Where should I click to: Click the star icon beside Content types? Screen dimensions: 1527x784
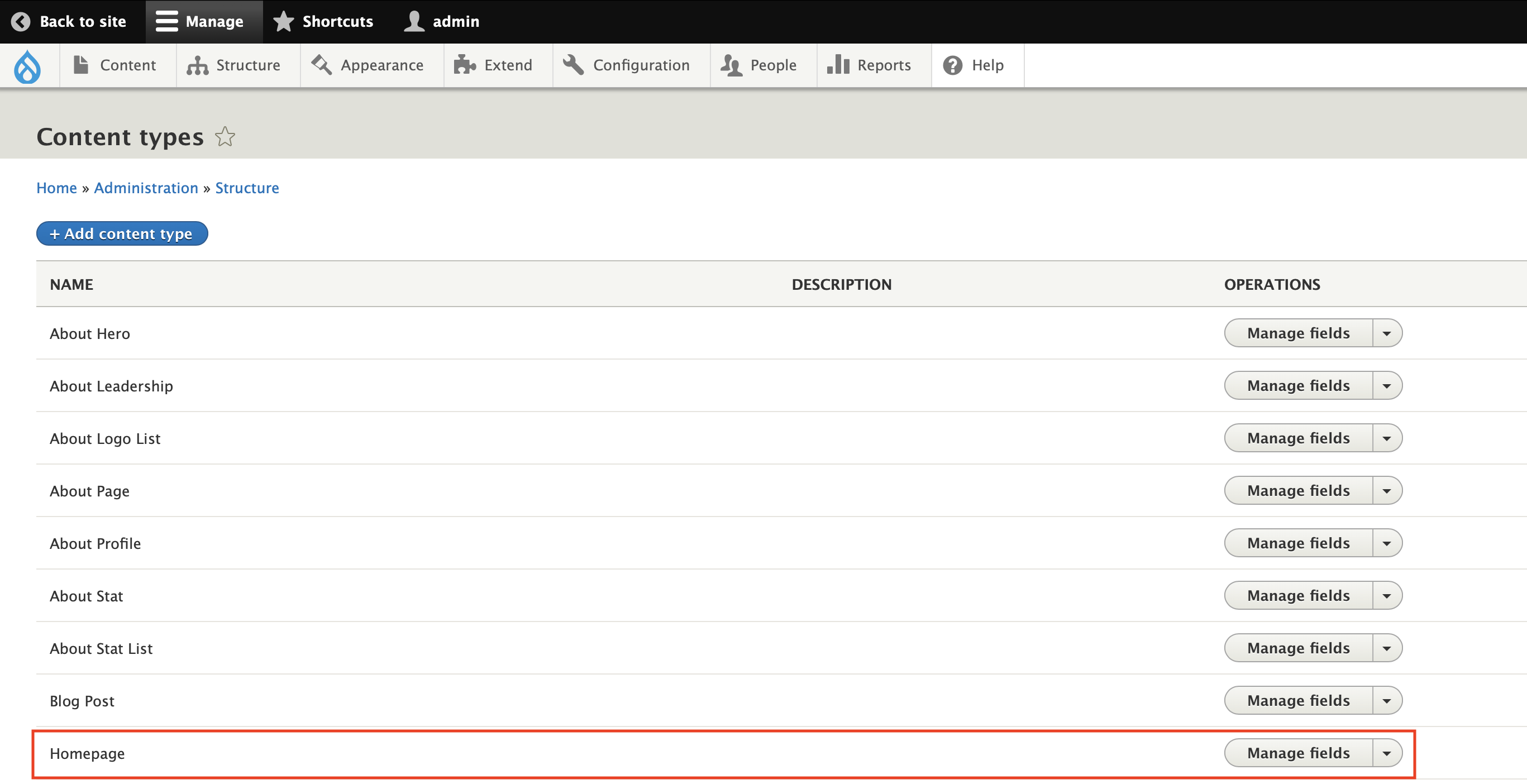point(225,137)
